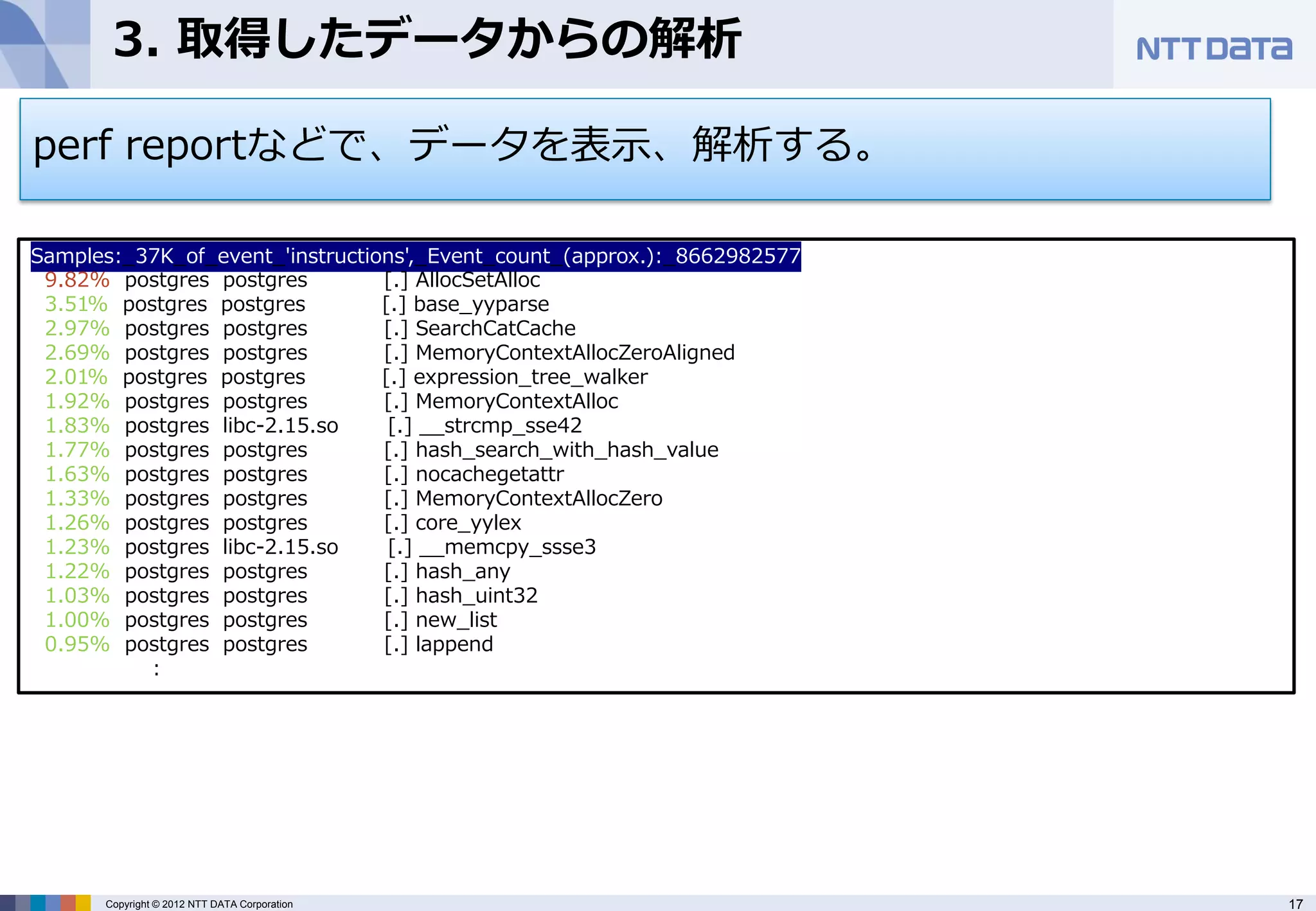Select the MemoryContextAllocZero symbol
The image size is (1316, 911).
tap(539, 499)
